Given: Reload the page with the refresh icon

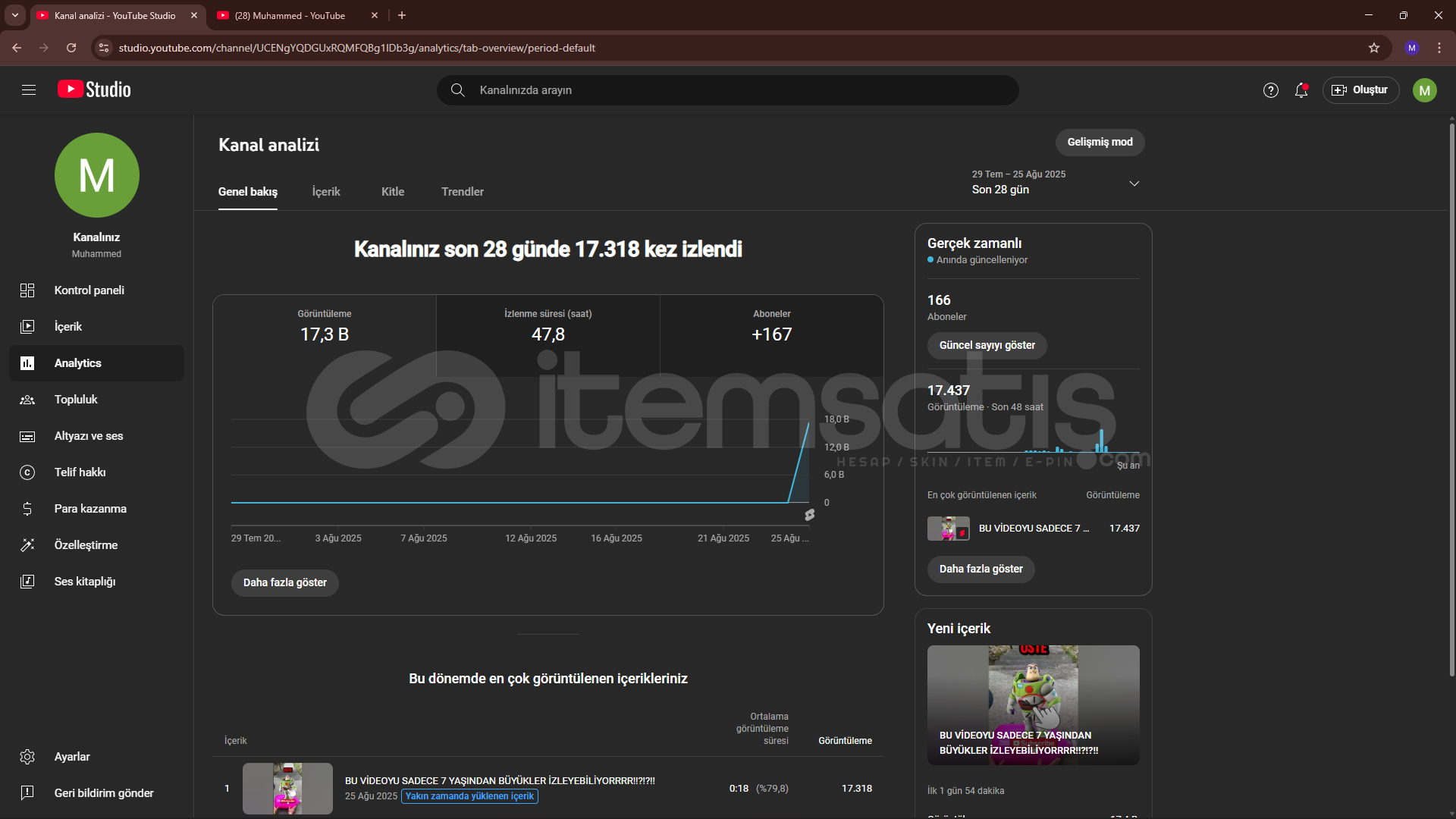Looking at the screenshot, I should [71, 48].
